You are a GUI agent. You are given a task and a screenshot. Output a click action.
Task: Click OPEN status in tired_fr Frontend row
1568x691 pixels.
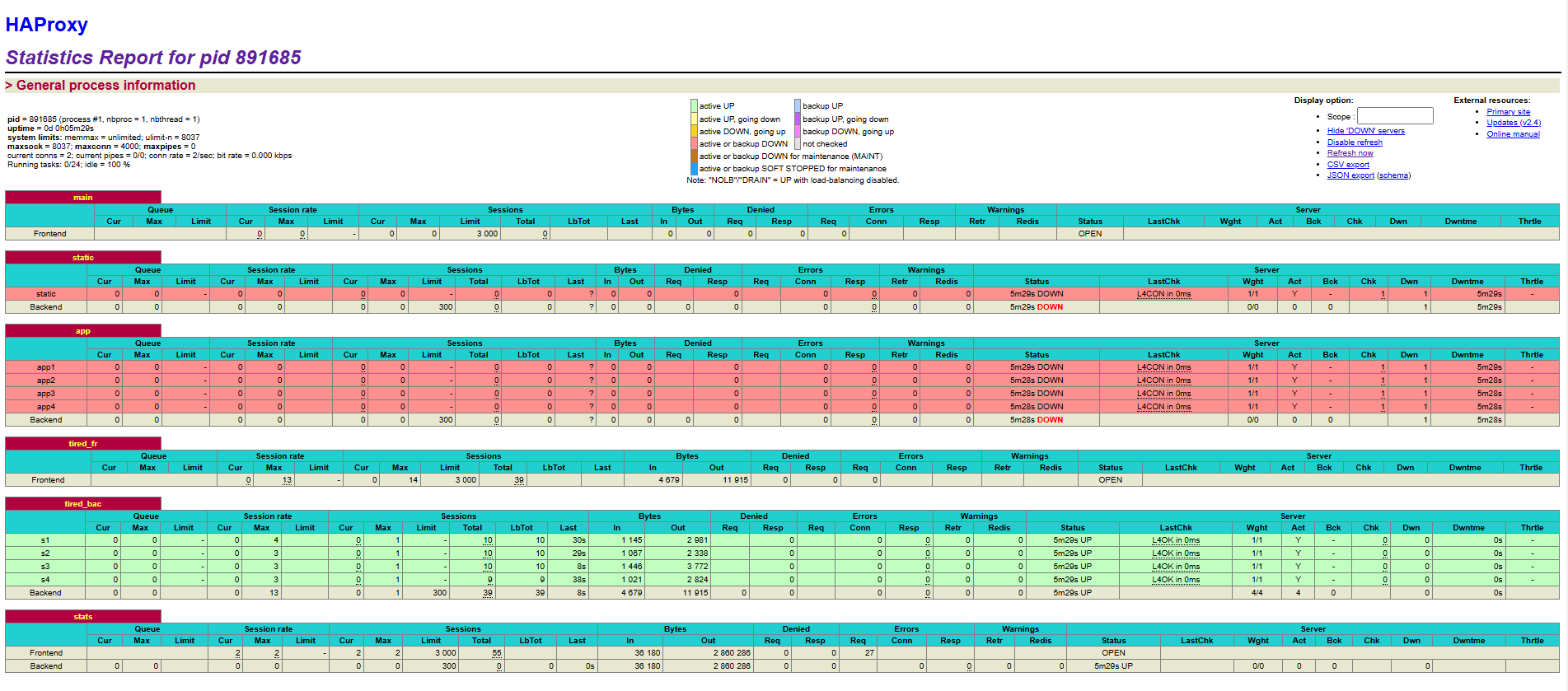click(x=1110, y=480)
